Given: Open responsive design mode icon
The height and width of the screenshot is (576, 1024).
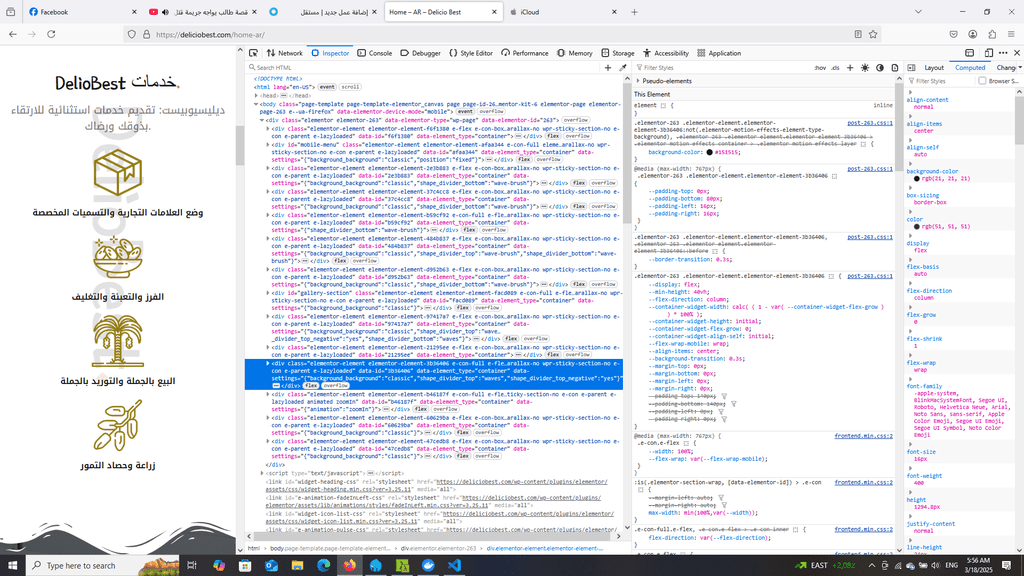Looking at the screenshot, I should click(x=988, y=53).
